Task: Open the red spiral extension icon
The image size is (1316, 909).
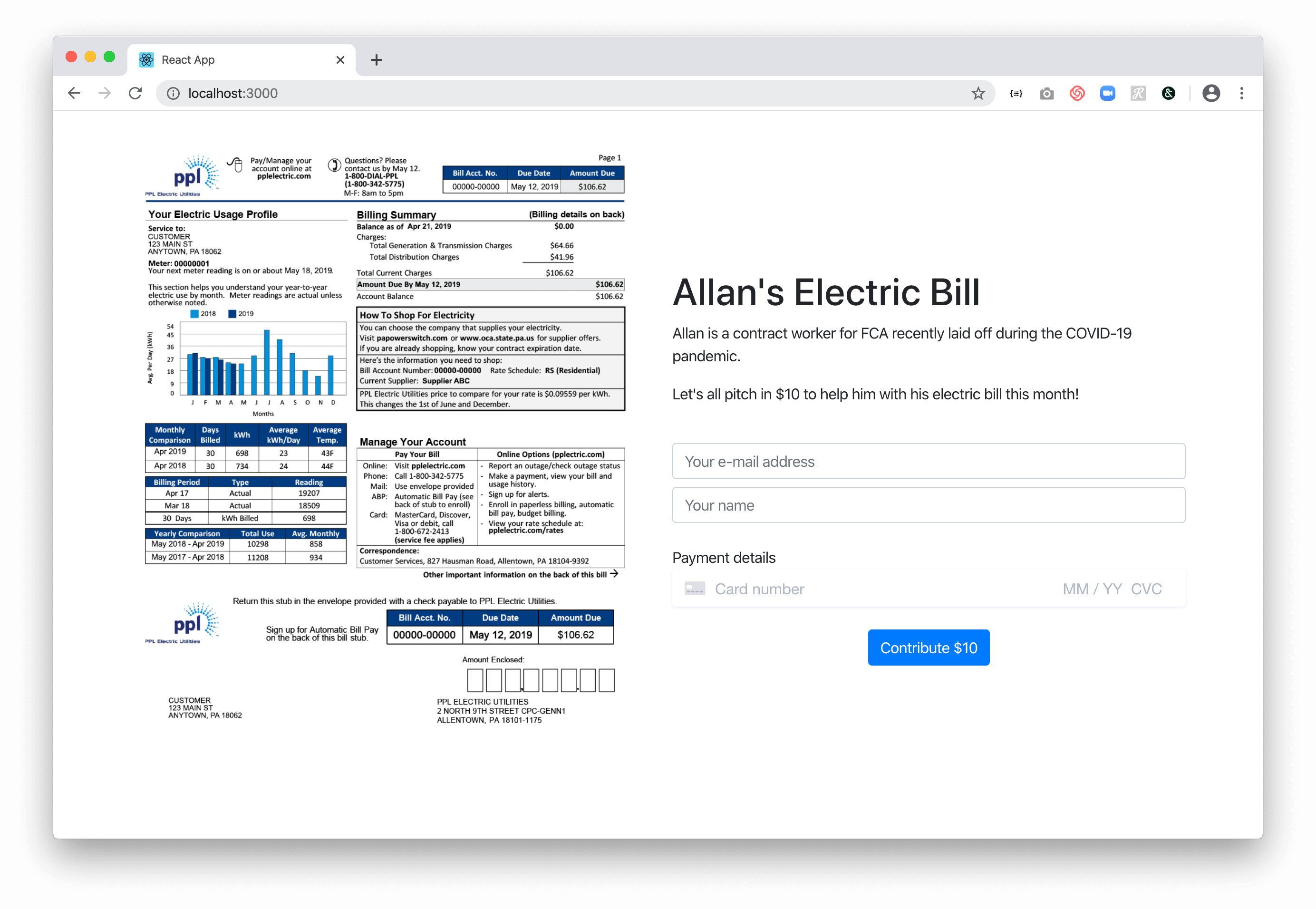Action: 1077,93
